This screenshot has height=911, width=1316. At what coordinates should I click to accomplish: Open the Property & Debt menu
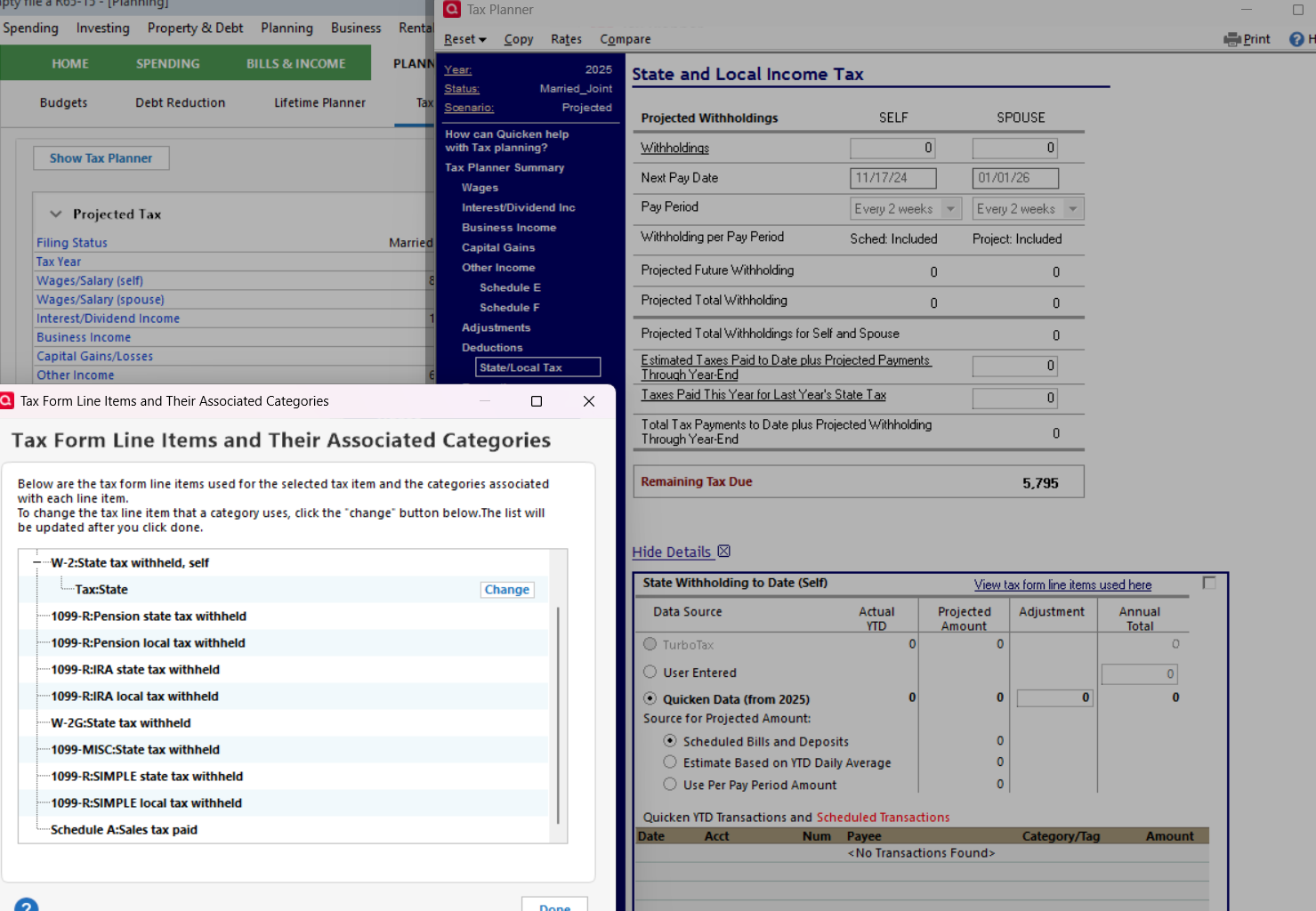pos(196,28)
